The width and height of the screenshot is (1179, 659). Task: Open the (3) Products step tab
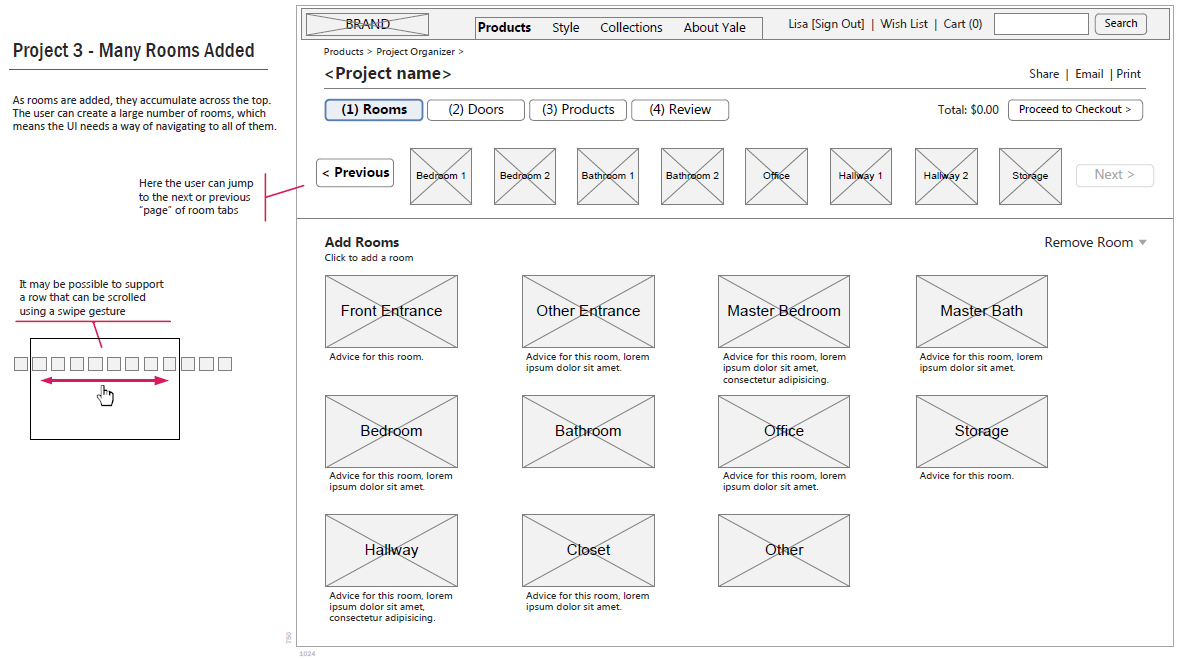(x=578, y=110)
